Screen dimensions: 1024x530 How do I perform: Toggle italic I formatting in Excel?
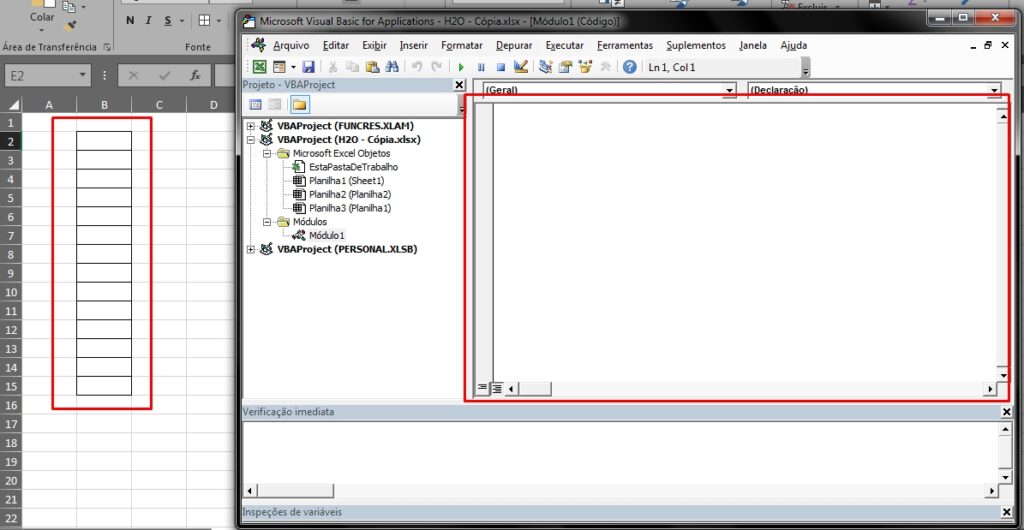point(148,20)
